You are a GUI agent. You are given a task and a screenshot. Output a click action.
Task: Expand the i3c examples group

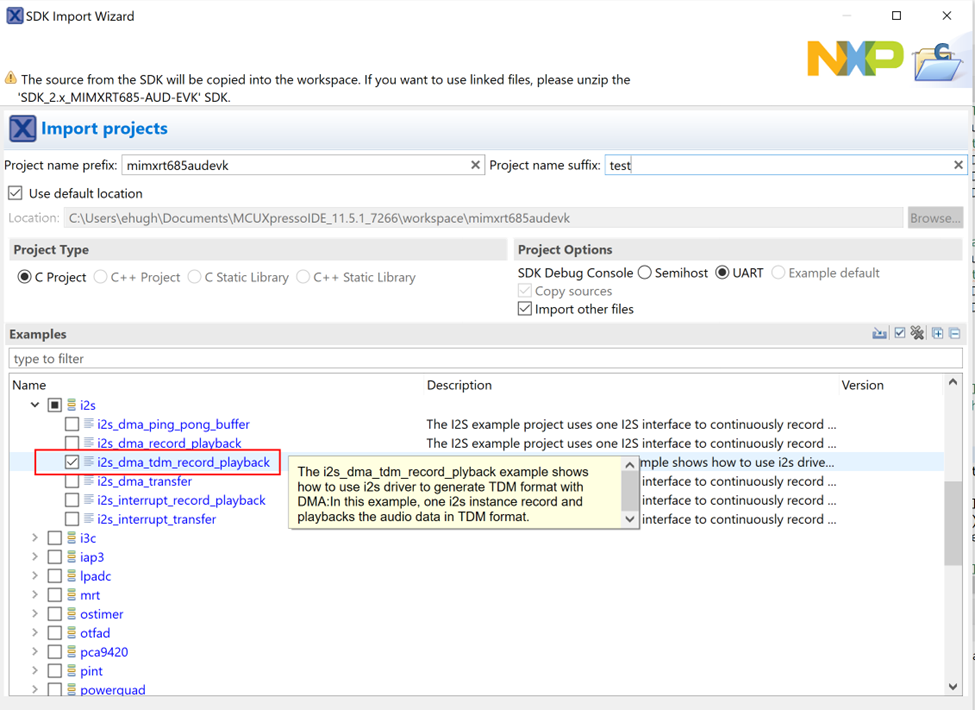[35, 538]
